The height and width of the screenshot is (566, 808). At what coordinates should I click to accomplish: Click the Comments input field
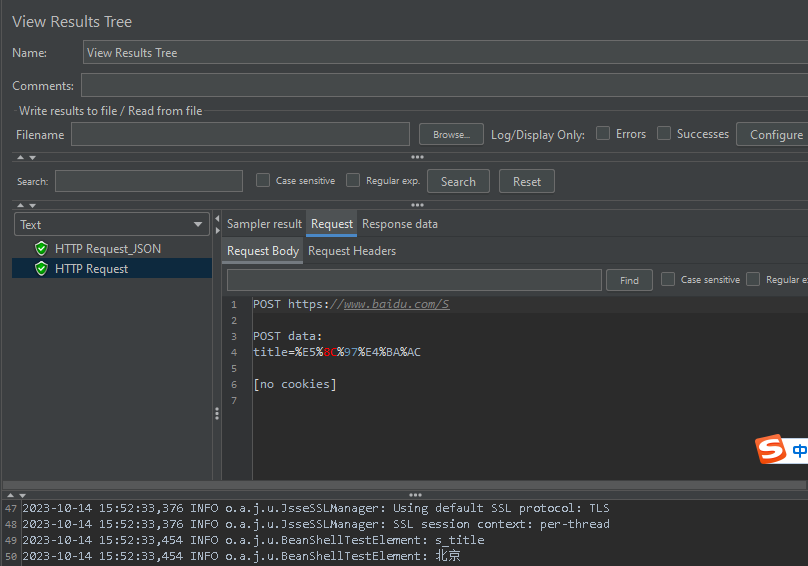pos(444,85)
